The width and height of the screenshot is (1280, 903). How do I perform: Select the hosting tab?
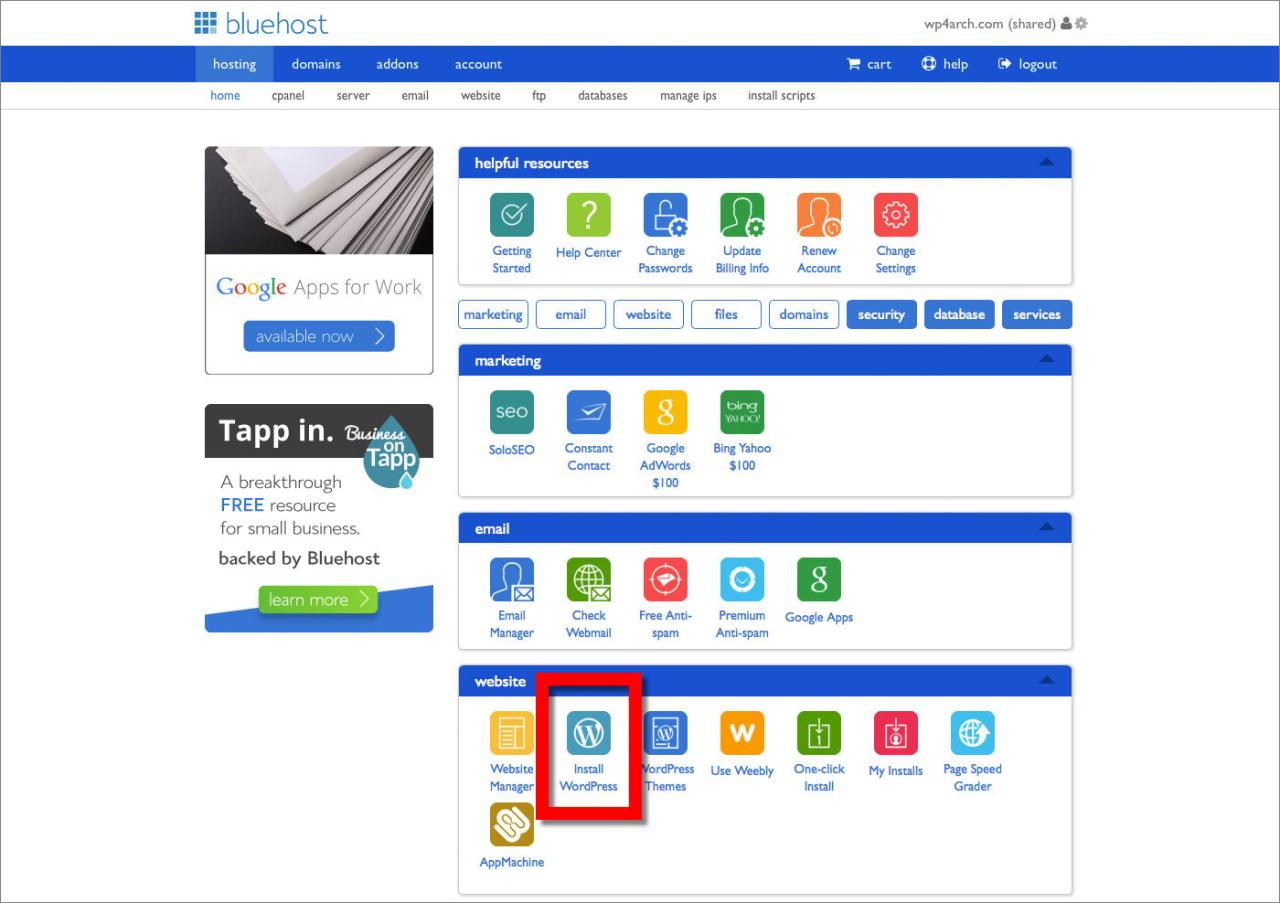(234, 64)
